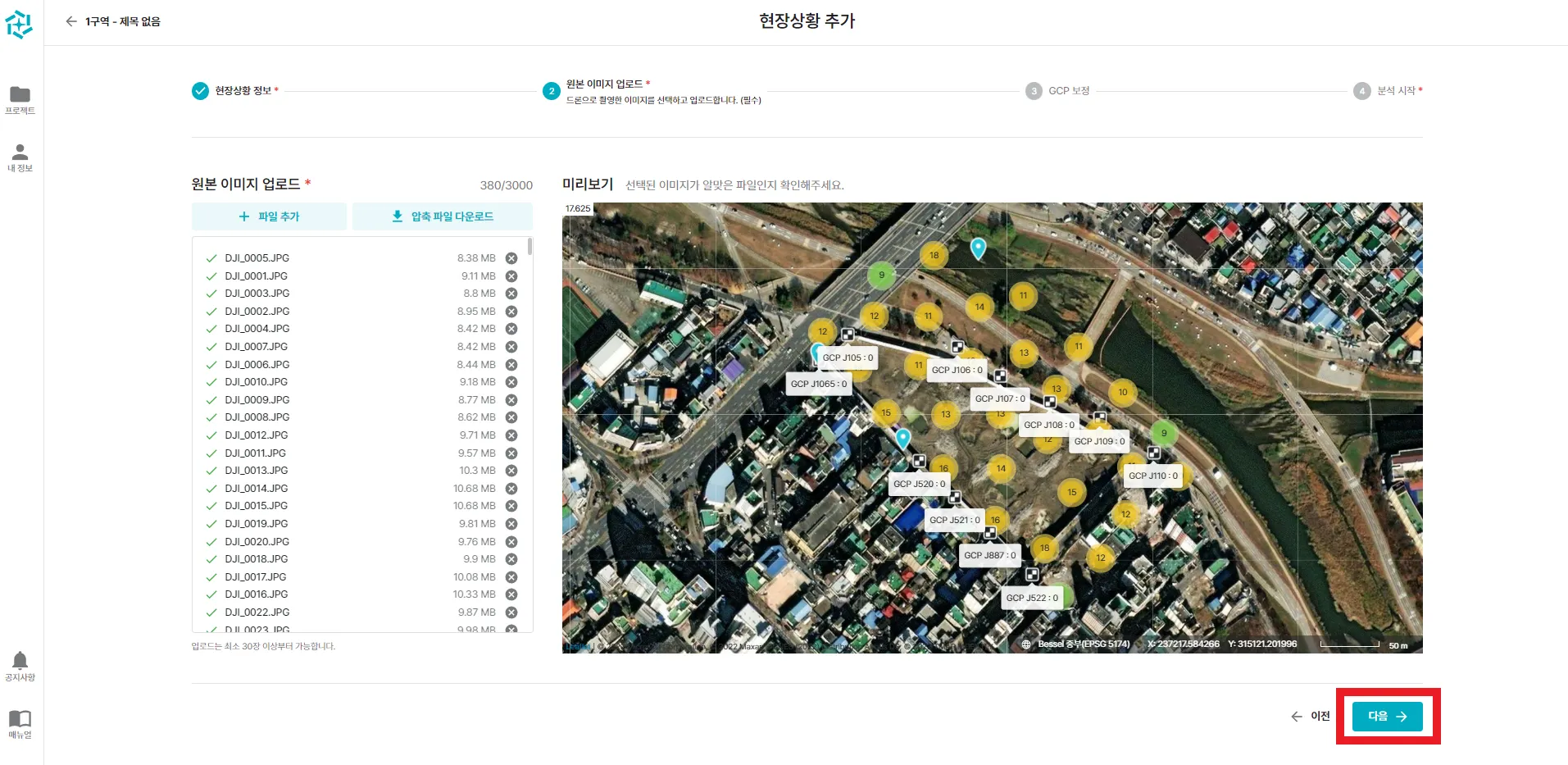Select the GCP J110 checkered marker on map
1568x765 pixels.
pos(1153,453)
